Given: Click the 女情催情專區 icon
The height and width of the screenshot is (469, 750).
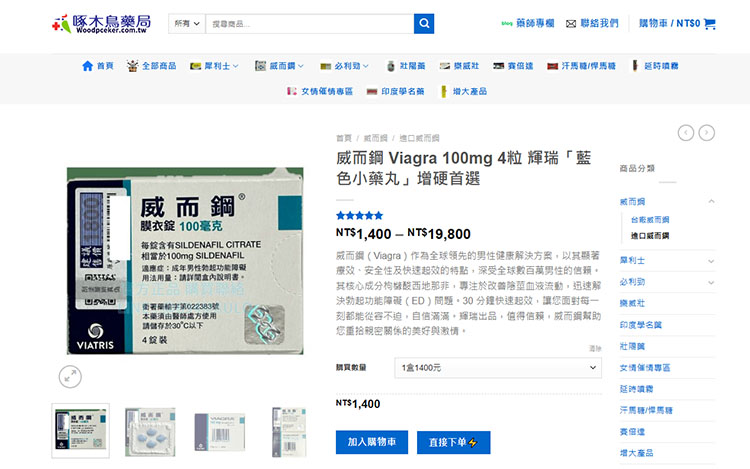Looking at the screenshot, I should 291,91.
